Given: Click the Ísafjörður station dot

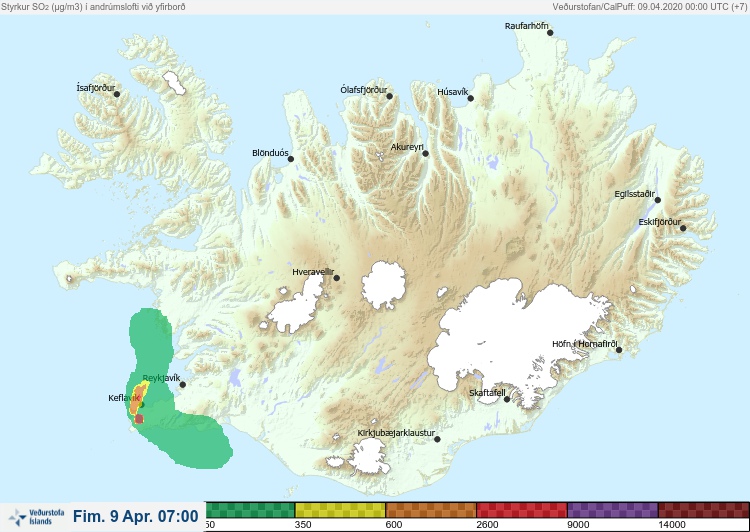Looking at the screenshot, I should [117, 94].
